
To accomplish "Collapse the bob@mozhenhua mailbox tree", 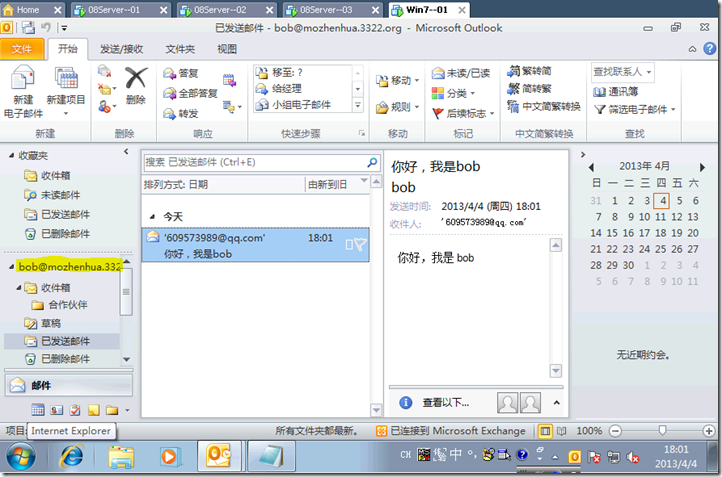I will tap(12, 267).
